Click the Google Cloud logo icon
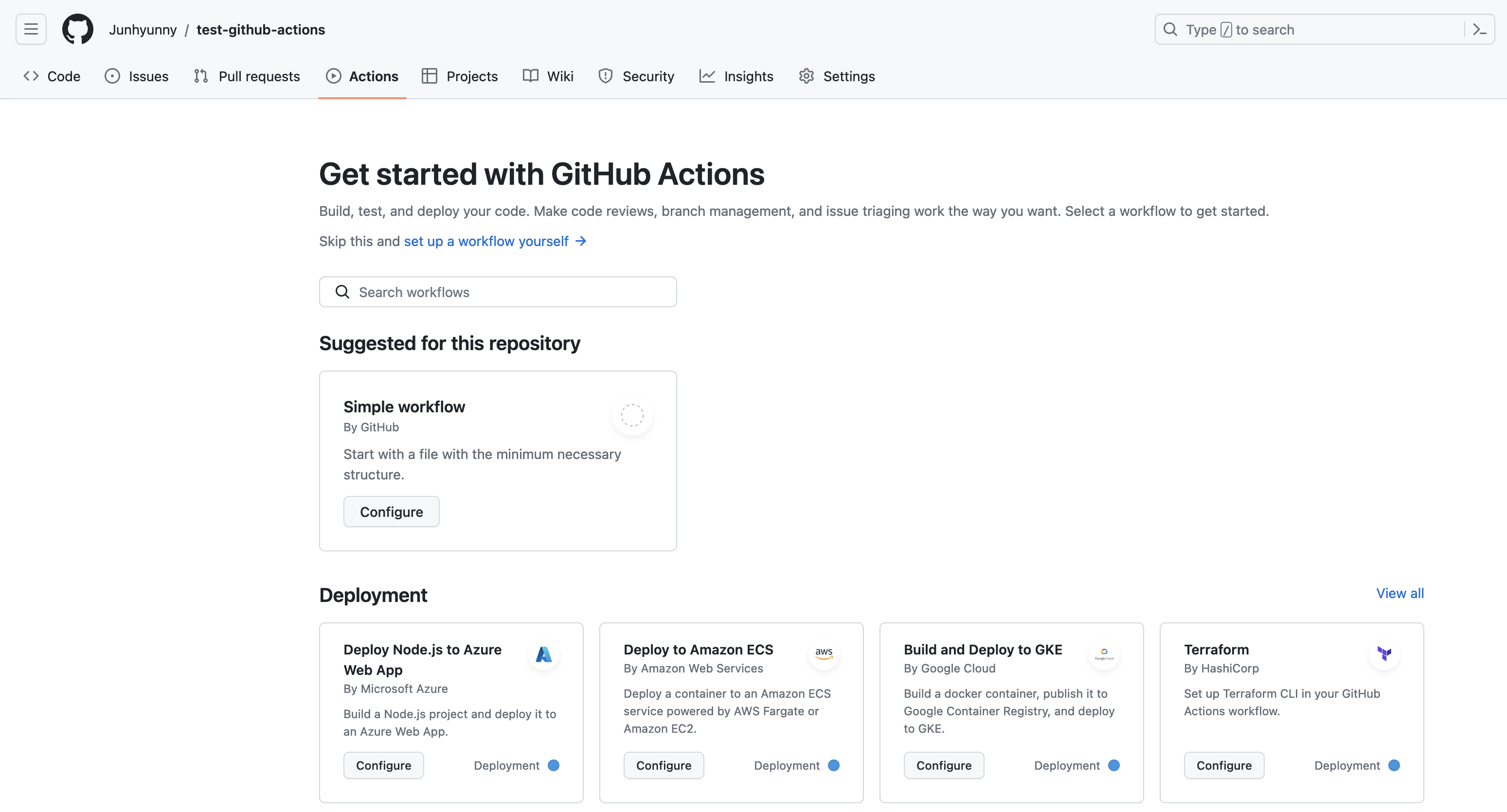The height and width of the screenshot is (812, 1507). click(1104, 654)
